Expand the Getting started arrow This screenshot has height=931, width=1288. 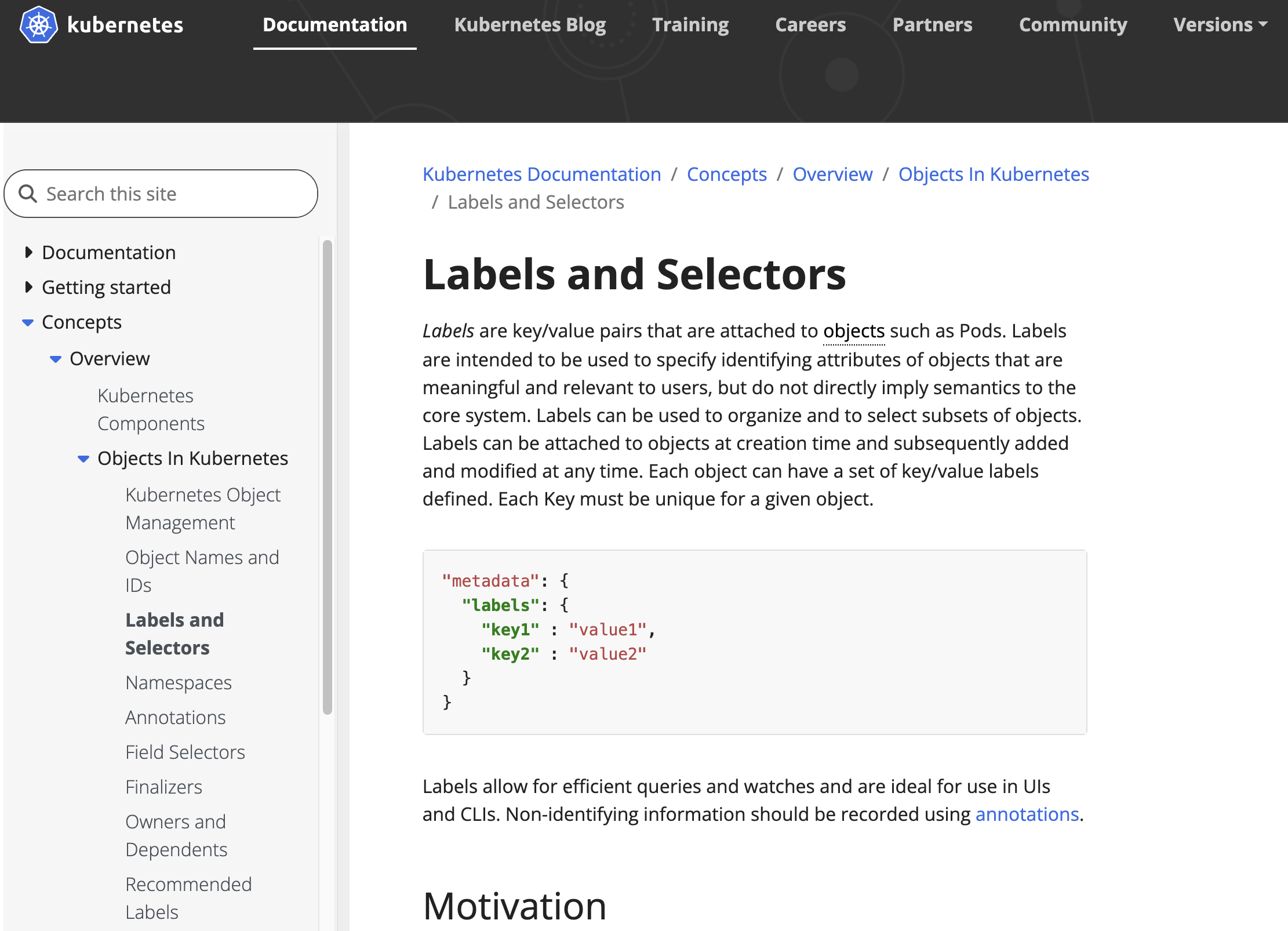(28, 287)
